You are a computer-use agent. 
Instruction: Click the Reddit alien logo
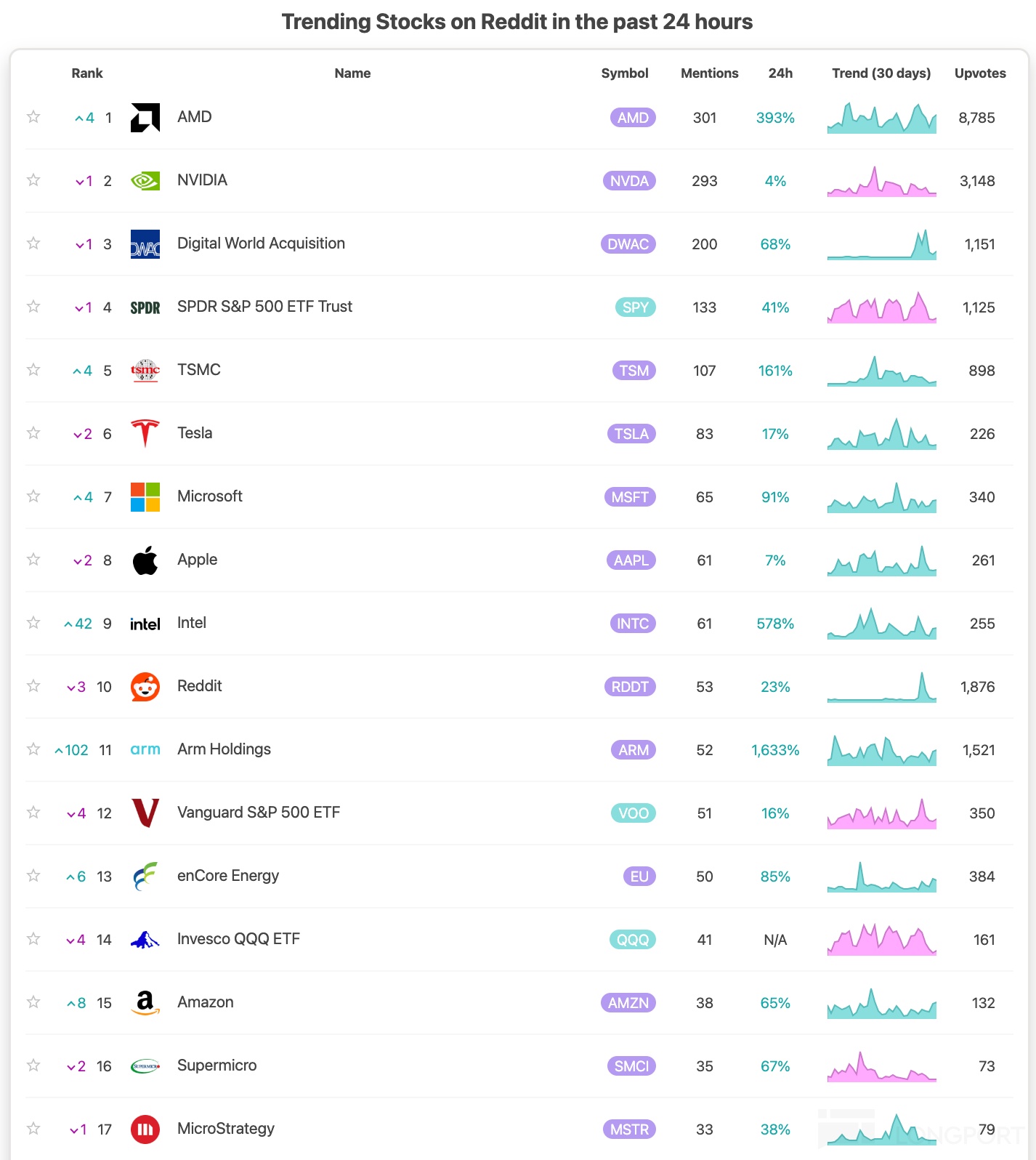[145, 687]
